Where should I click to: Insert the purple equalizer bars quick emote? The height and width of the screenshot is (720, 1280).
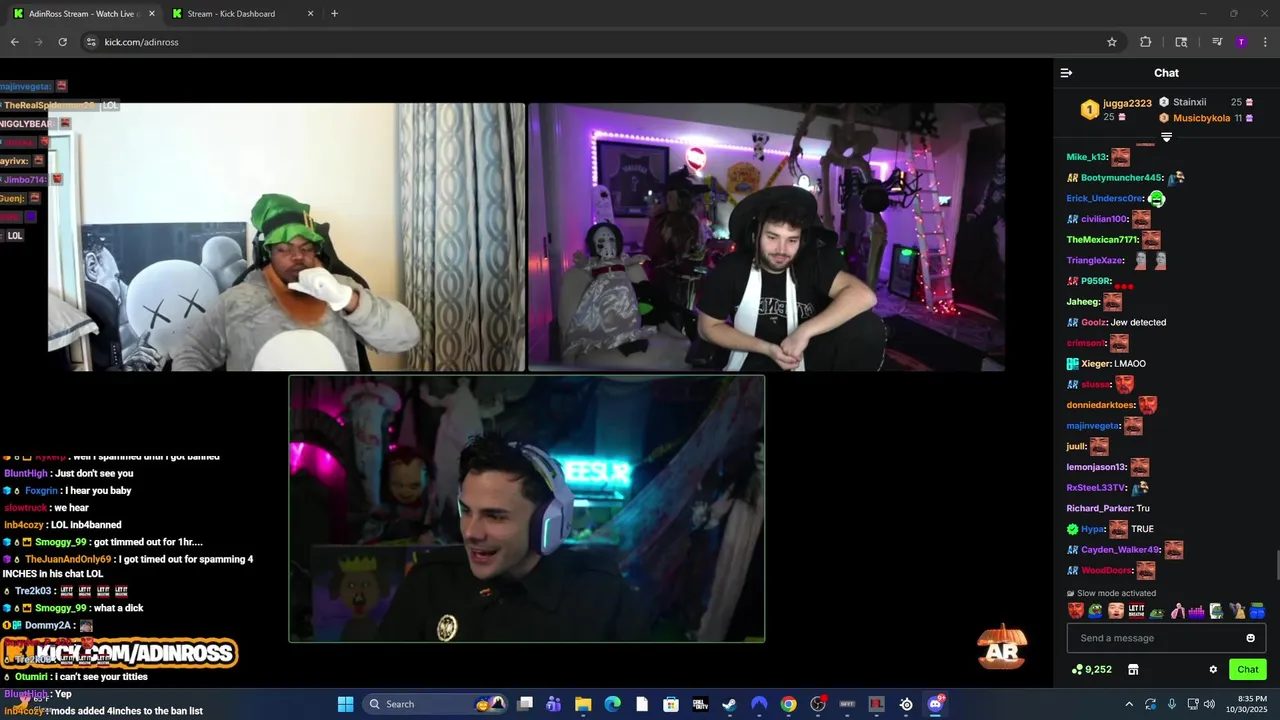(x=1197, y=611)
